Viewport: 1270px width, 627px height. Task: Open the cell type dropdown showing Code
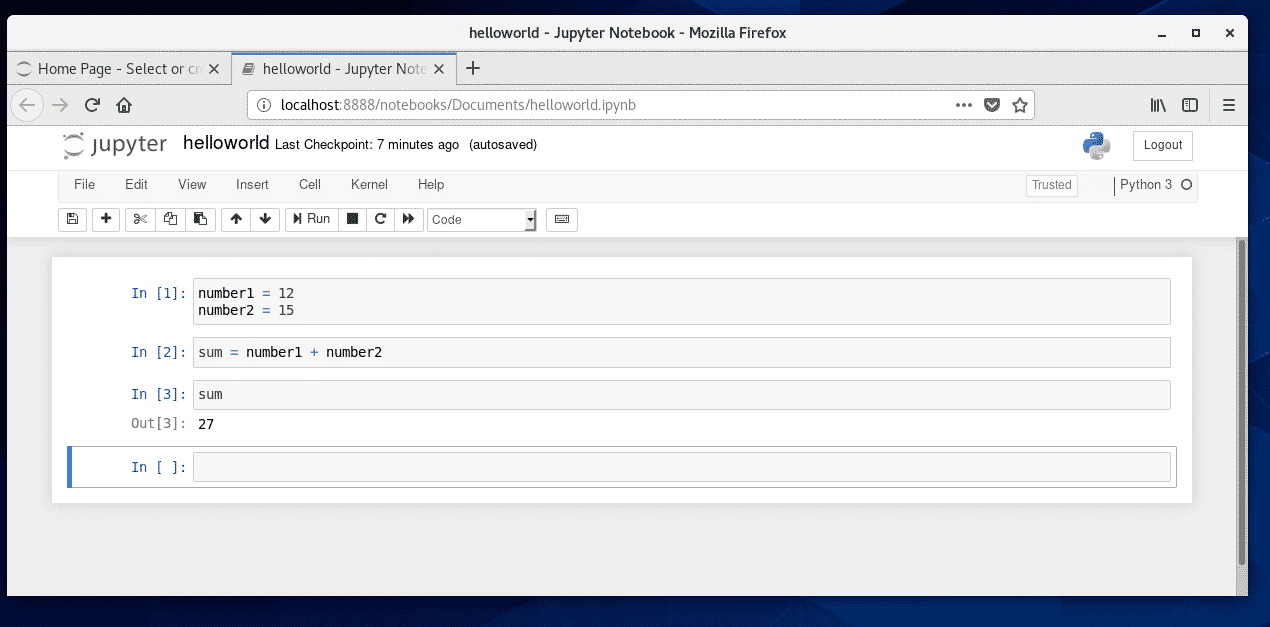pos(481,219)
